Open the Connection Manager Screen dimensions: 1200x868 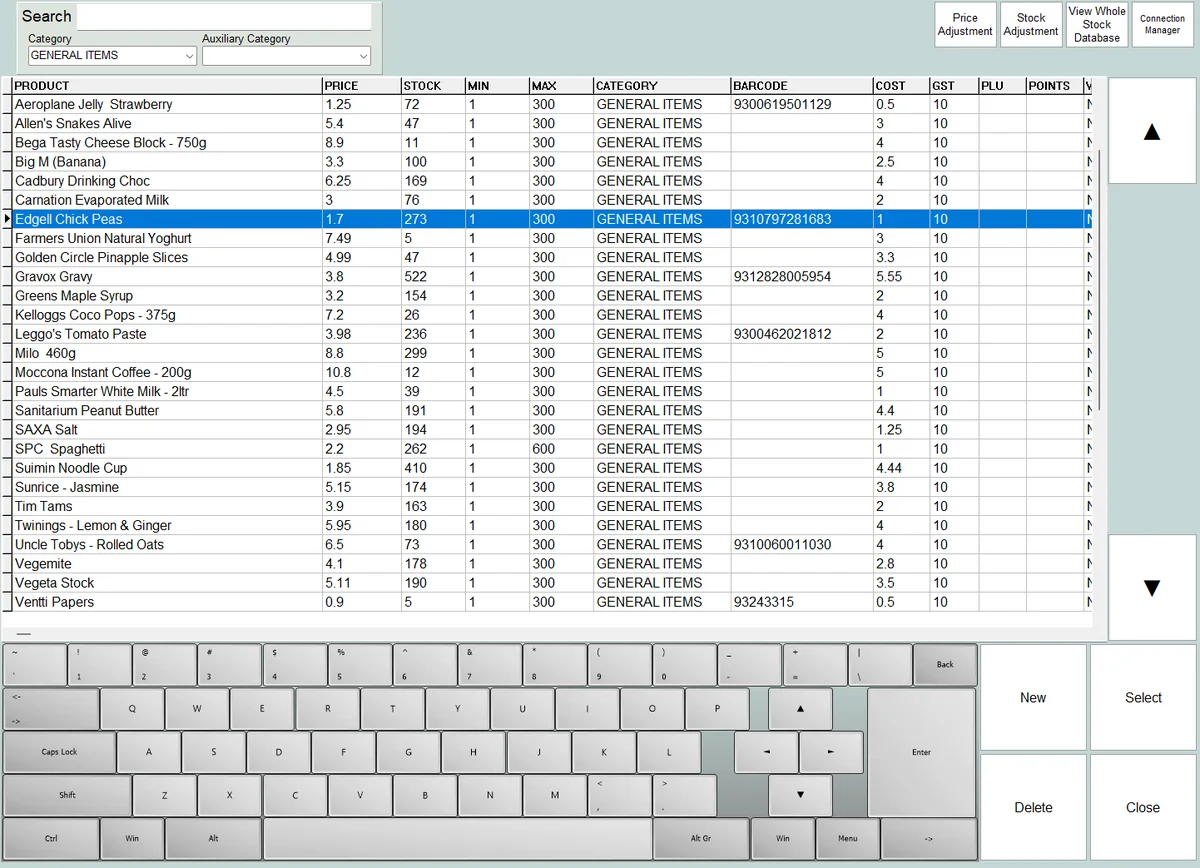[x=1163, y=25]
